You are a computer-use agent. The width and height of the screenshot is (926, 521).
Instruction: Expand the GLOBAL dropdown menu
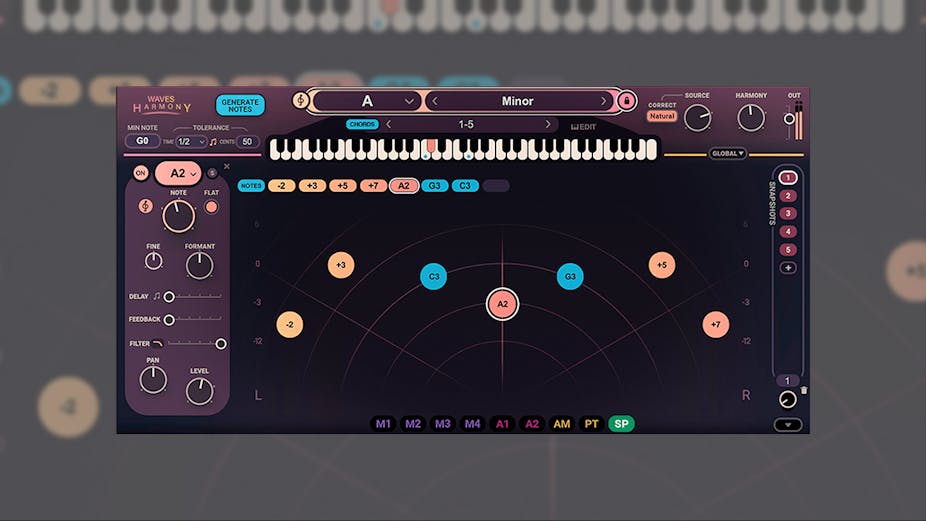click(727, 154)
